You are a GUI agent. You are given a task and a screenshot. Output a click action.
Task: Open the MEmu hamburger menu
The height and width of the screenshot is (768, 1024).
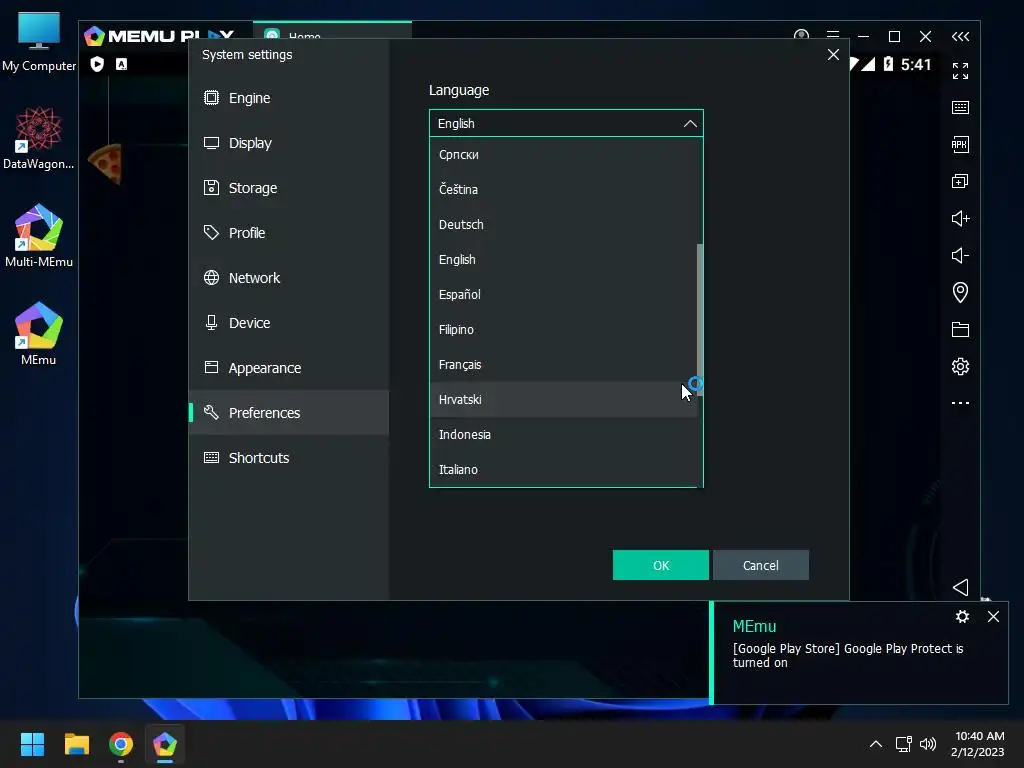(833, 35)
